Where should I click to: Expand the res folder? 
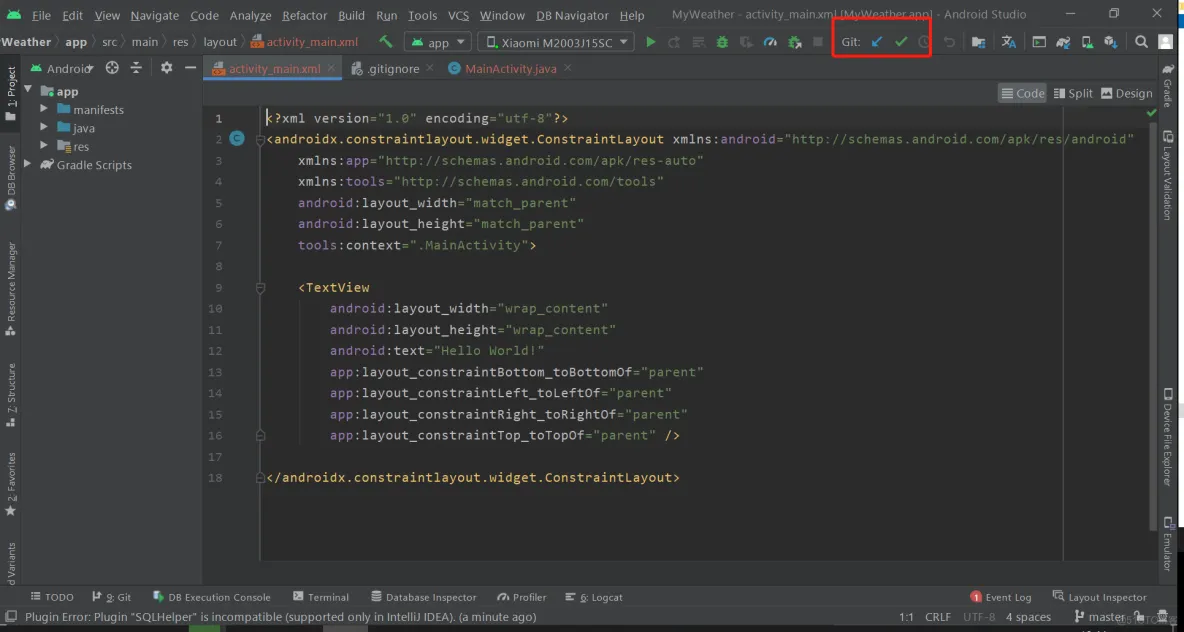45,146
